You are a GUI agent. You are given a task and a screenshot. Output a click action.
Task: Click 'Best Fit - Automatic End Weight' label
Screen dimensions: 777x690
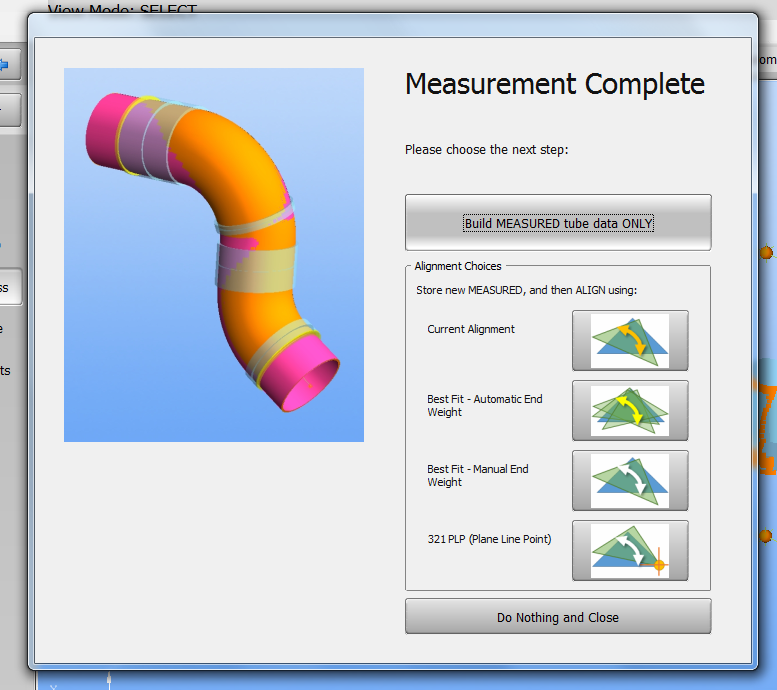(484, 405)
